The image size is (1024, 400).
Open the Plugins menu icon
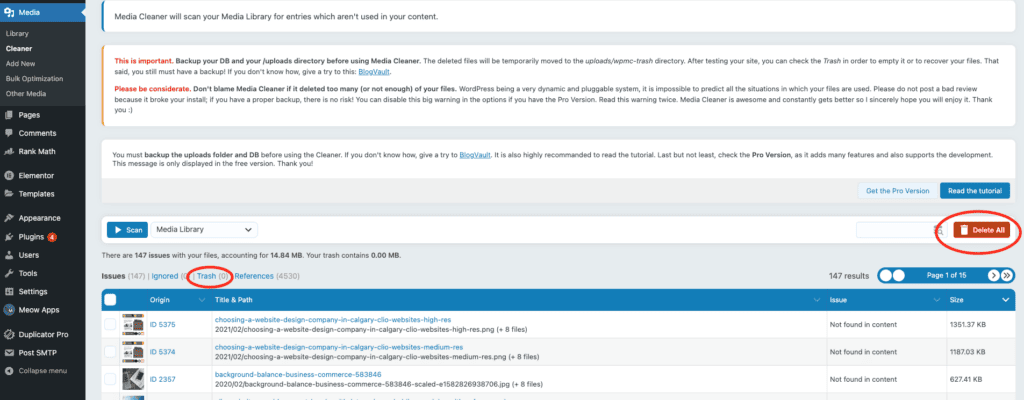point(9,236)
